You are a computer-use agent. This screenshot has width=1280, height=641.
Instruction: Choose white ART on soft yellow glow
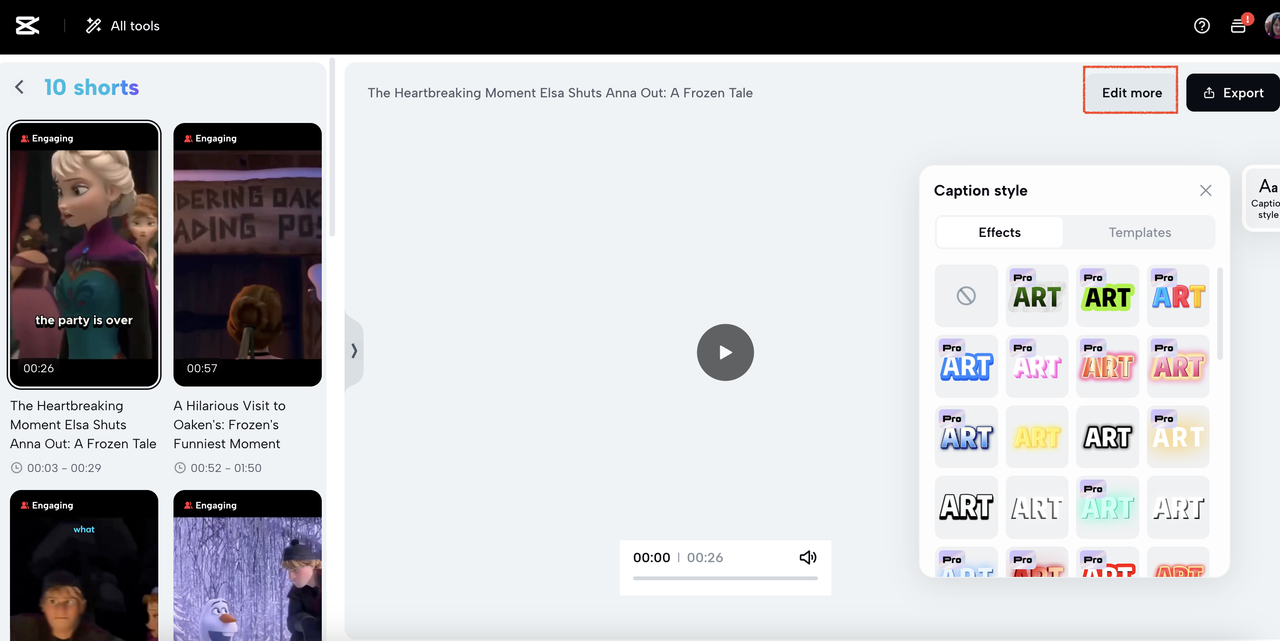[x=1178, y=436]
